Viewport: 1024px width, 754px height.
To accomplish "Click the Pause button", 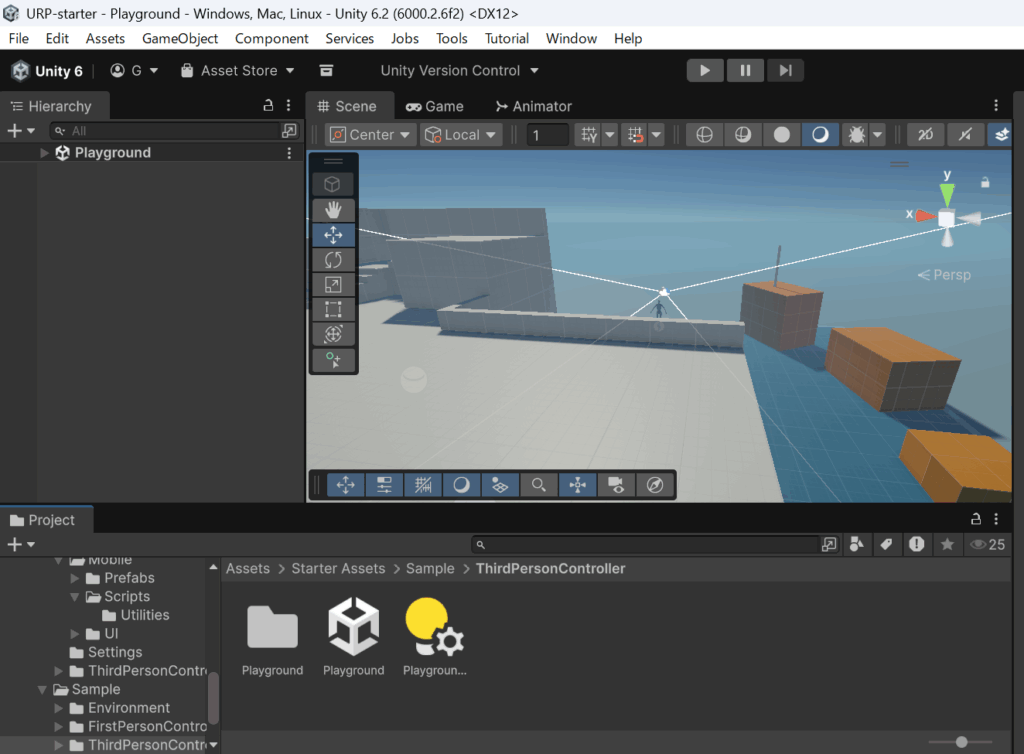I will tap(745, 70).
